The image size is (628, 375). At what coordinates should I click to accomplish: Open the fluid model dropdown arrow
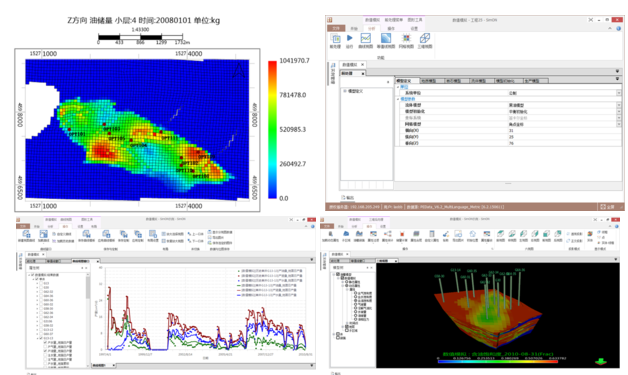619,105
